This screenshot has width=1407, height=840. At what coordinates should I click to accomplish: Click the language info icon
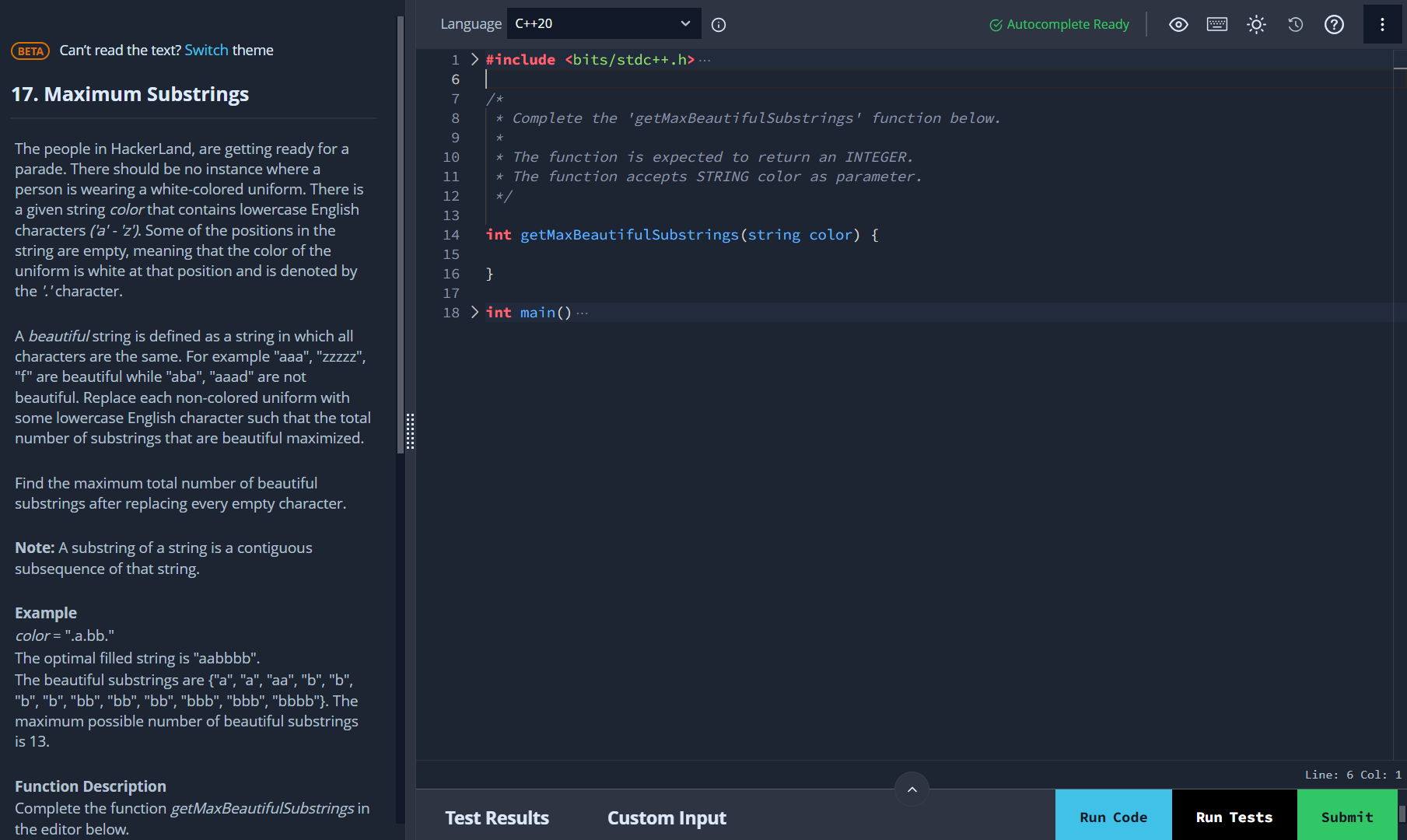pos(719,25)
